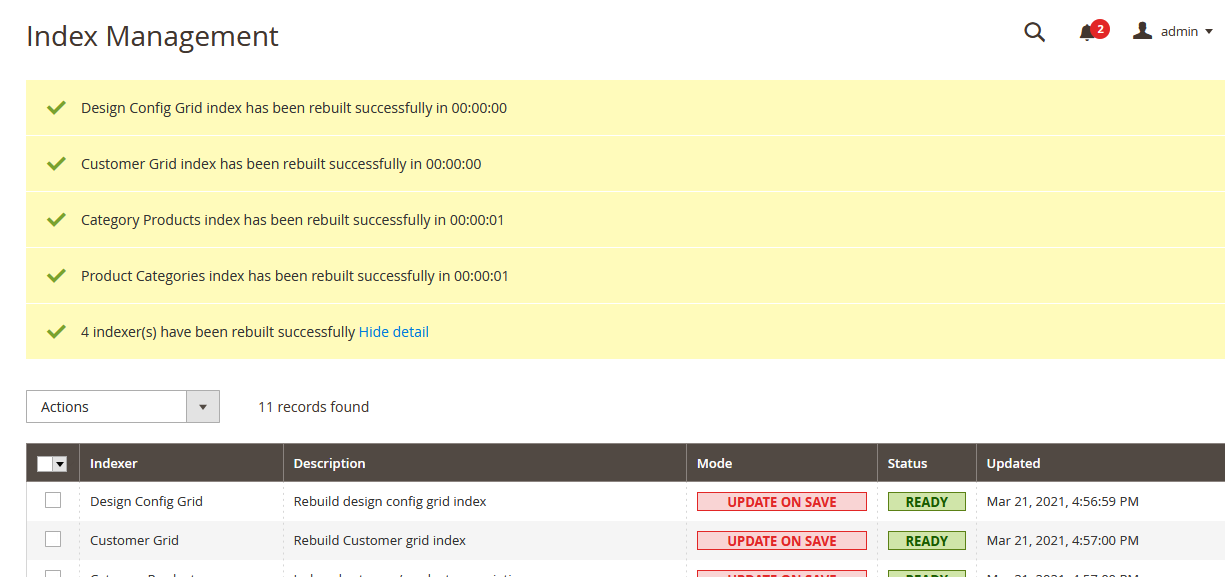Viewport: 1225px width, 577px height.
Task: Click the admin user avatar icon
Action: [1142, 31]
